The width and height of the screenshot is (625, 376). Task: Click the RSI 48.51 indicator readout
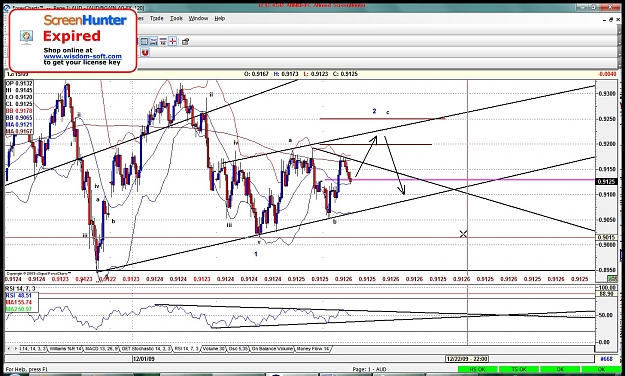pyautogui.click(x=19, y=295)
